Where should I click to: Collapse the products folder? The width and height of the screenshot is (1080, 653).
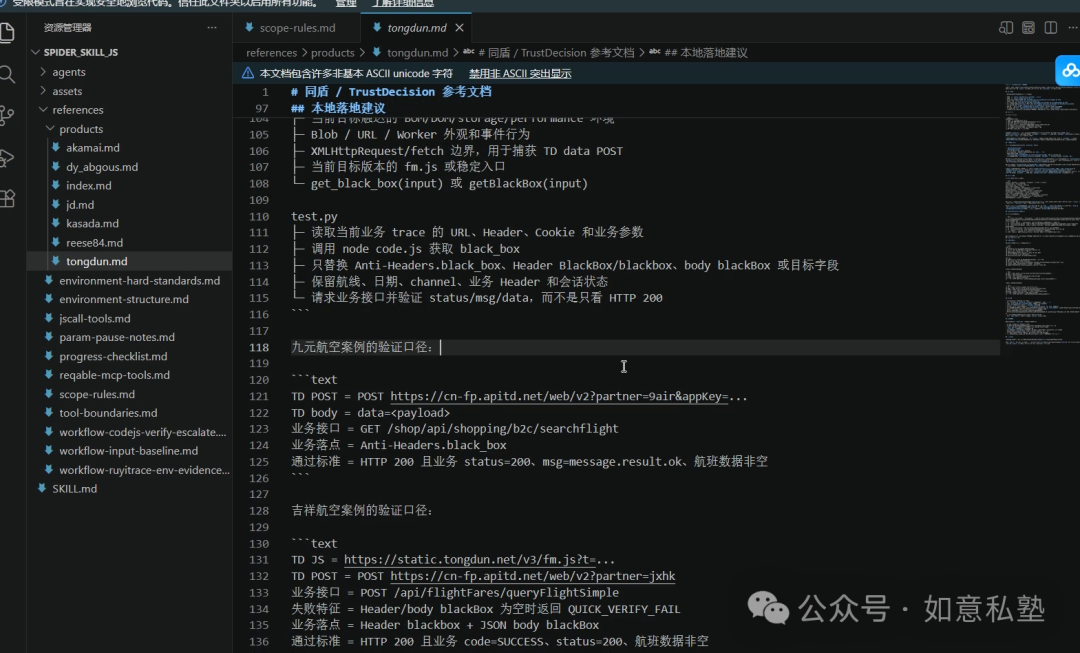pyautogui.click(x=81, y=129)
